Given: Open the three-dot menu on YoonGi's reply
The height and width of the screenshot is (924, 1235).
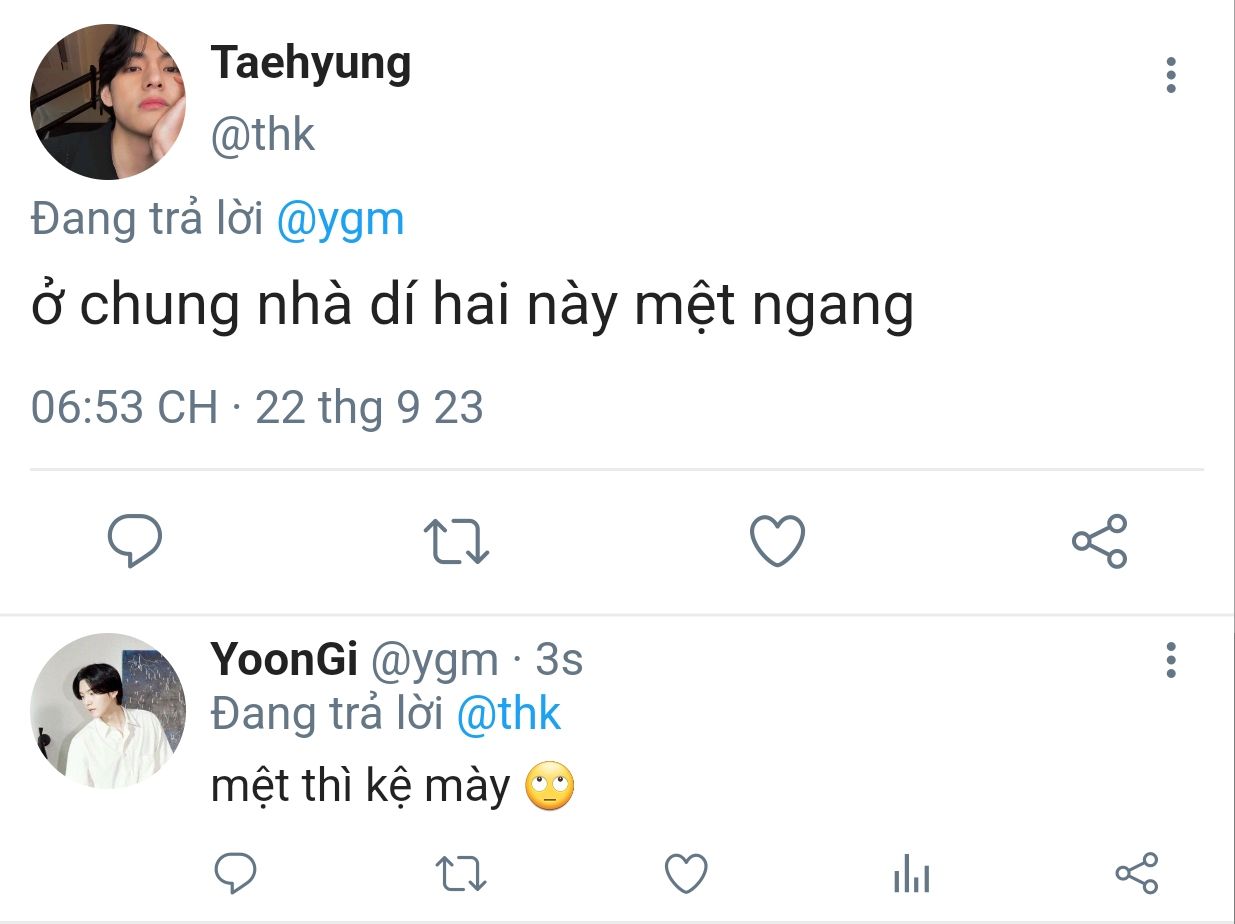Looking at the screenshot, I should [1171, 661].
